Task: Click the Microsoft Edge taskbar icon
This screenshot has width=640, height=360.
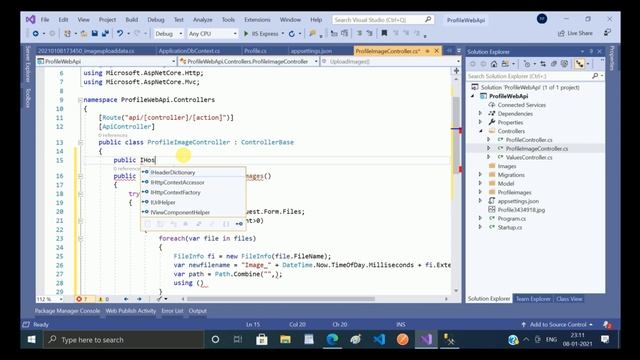Action: pos(332,339)
